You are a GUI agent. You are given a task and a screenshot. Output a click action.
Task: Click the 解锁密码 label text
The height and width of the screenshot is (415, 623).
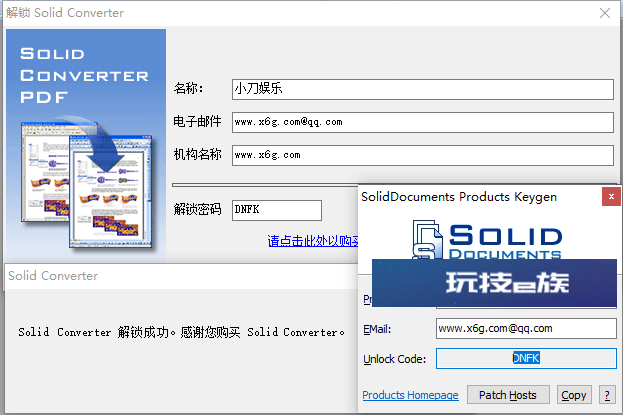[x=197, y=209]
